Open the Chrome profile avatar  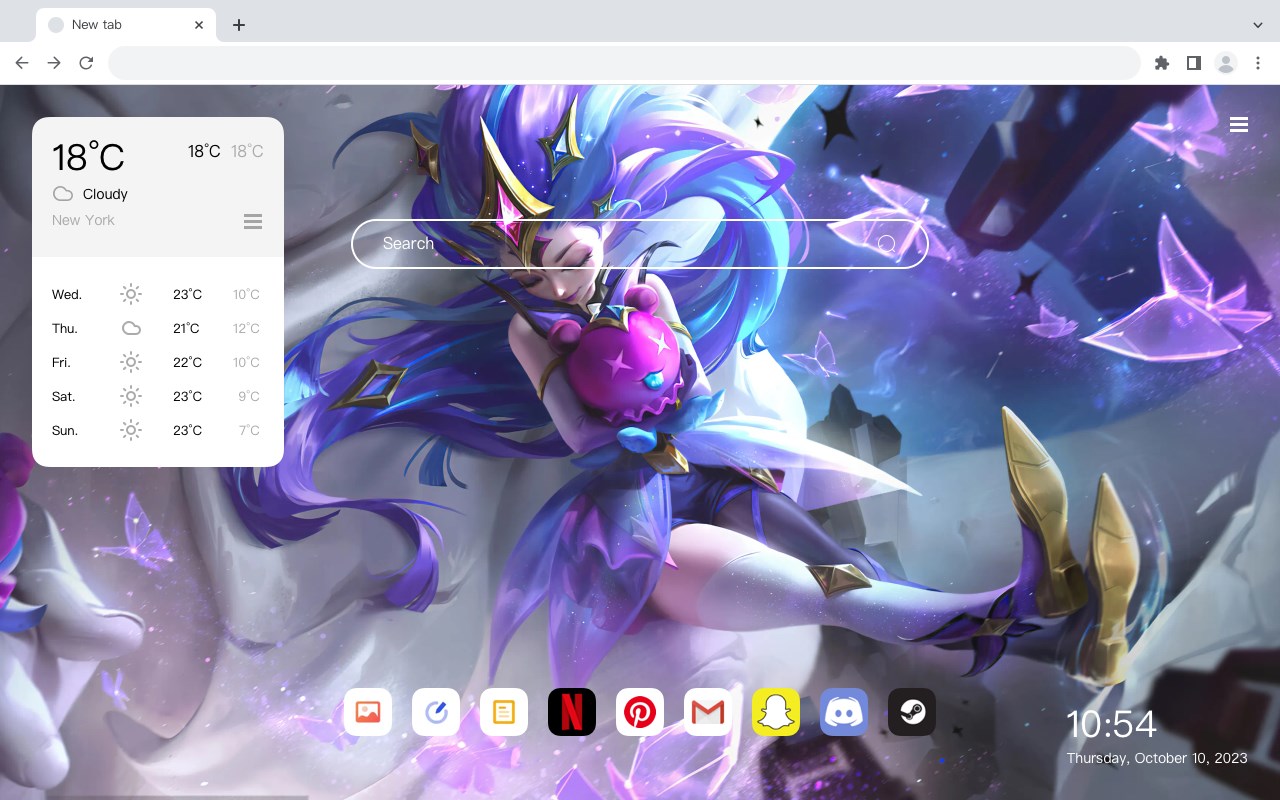[1226, 63]
